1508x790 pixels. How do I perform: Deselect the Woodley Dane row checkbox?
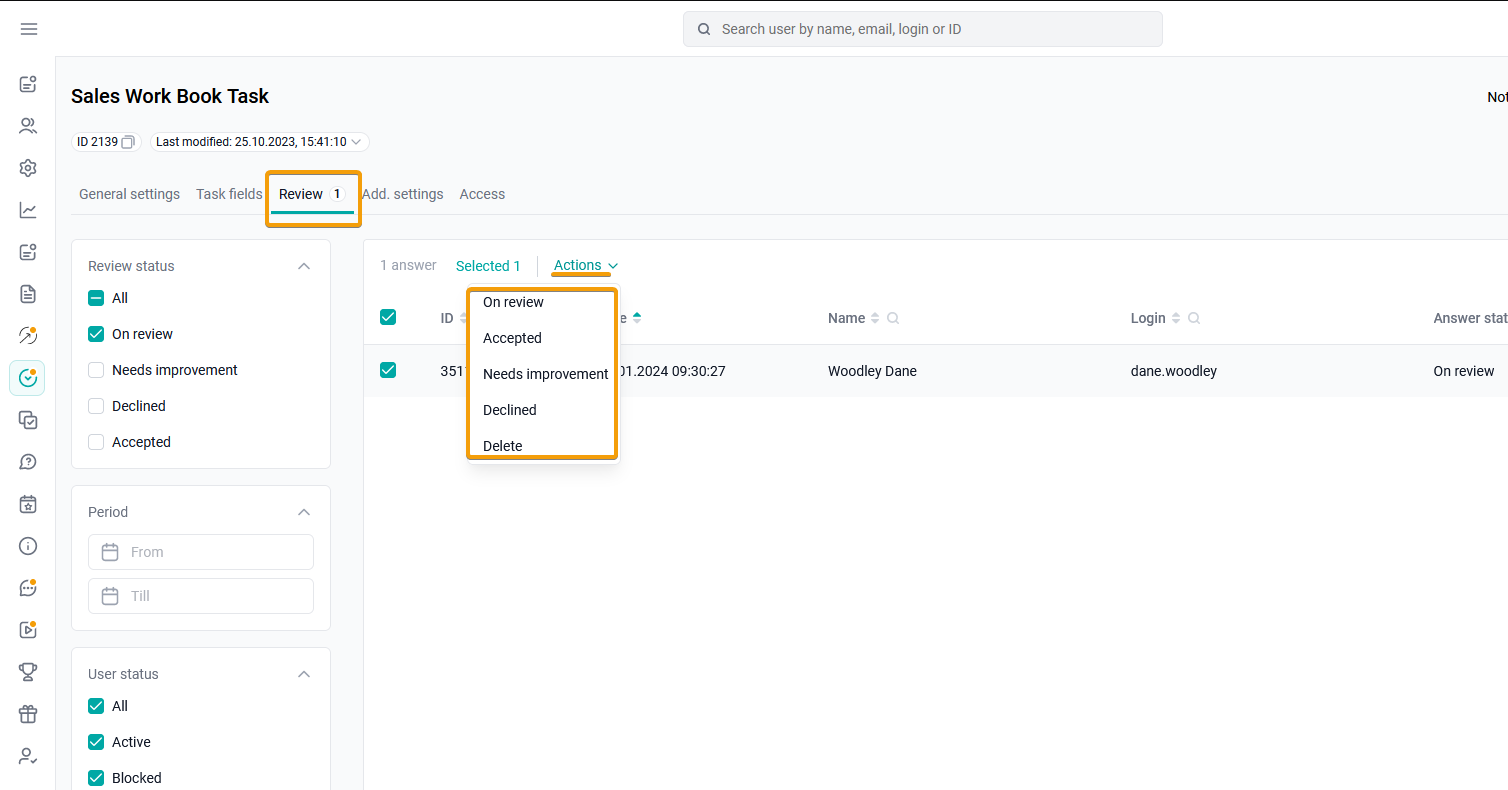pyautogui.click(x=388, y=370)
